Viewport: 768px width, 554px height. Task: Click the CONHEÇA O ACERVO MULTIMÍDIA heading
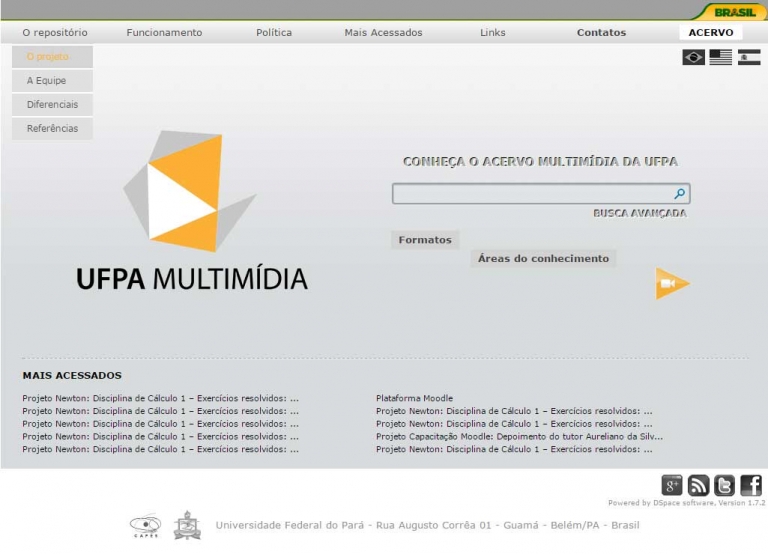[540, 162]
